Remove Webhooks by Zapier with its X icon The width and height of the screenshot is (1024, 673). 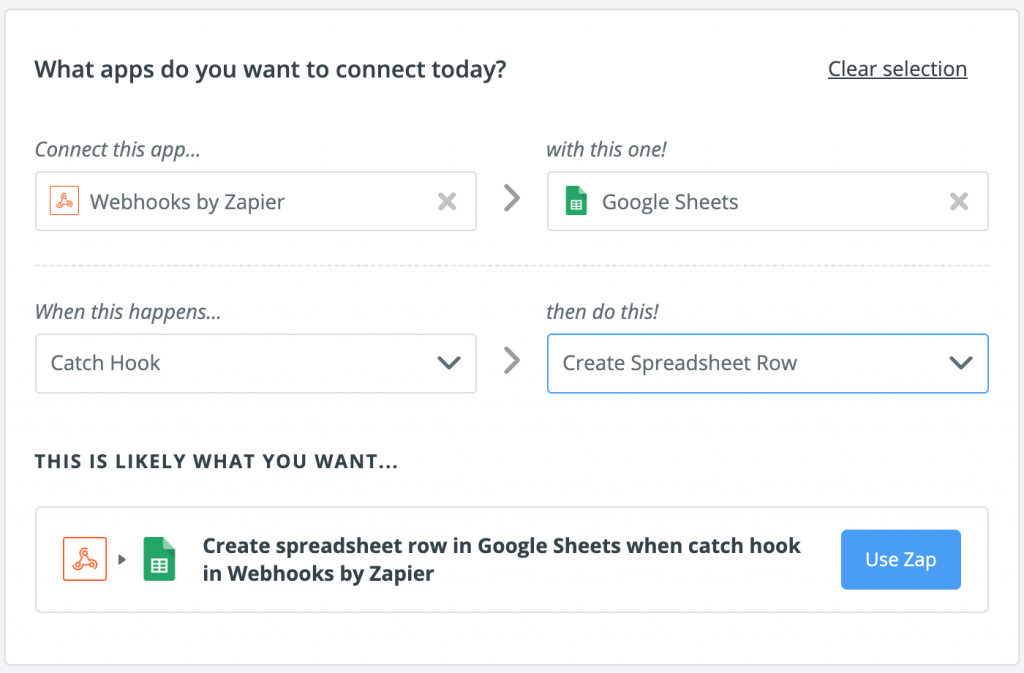[447, 202]
